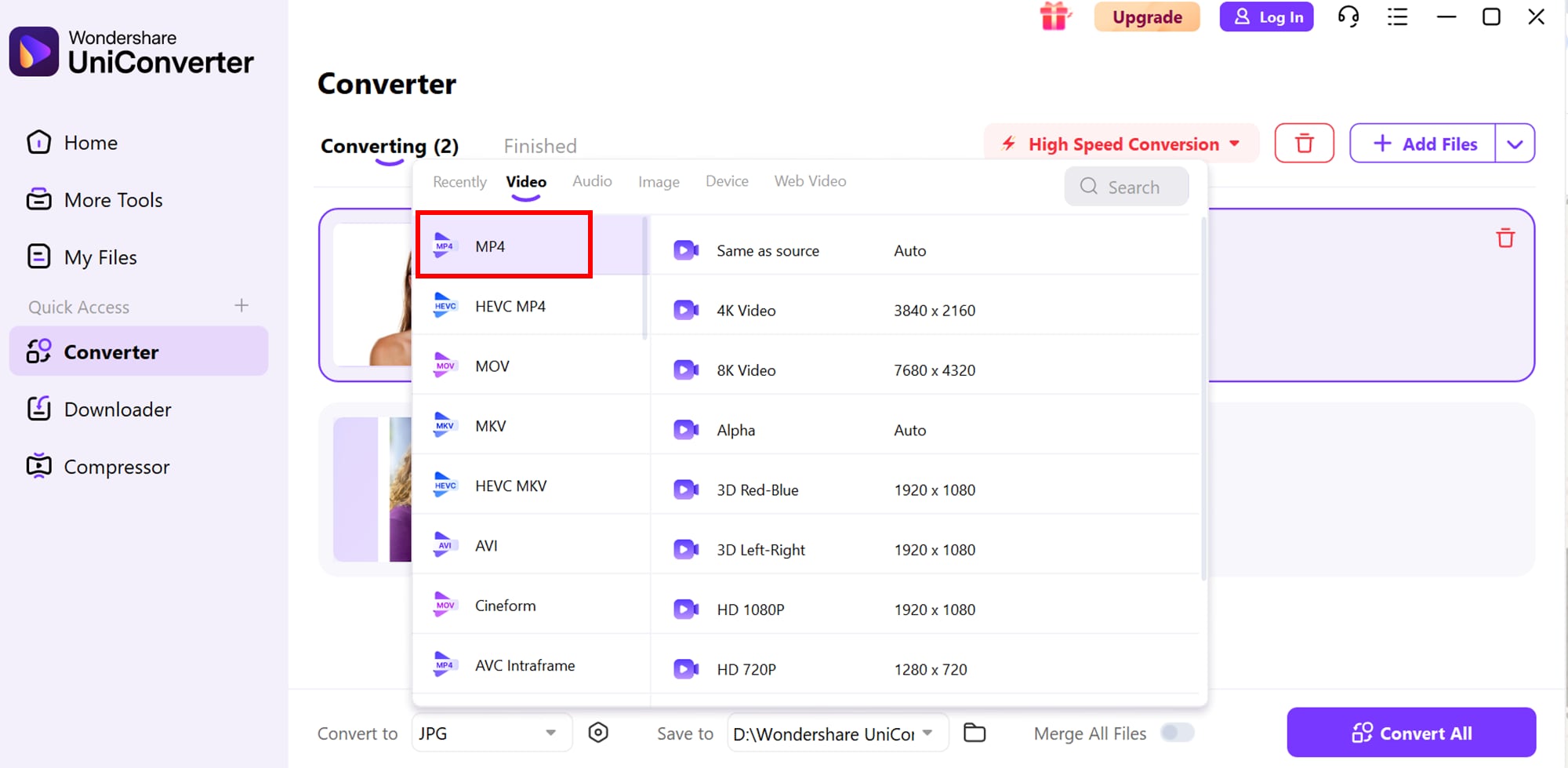Pick the 3D Red-Blue preset
The width and height of the screenshot is (1568, 768).
click(926, 490)
